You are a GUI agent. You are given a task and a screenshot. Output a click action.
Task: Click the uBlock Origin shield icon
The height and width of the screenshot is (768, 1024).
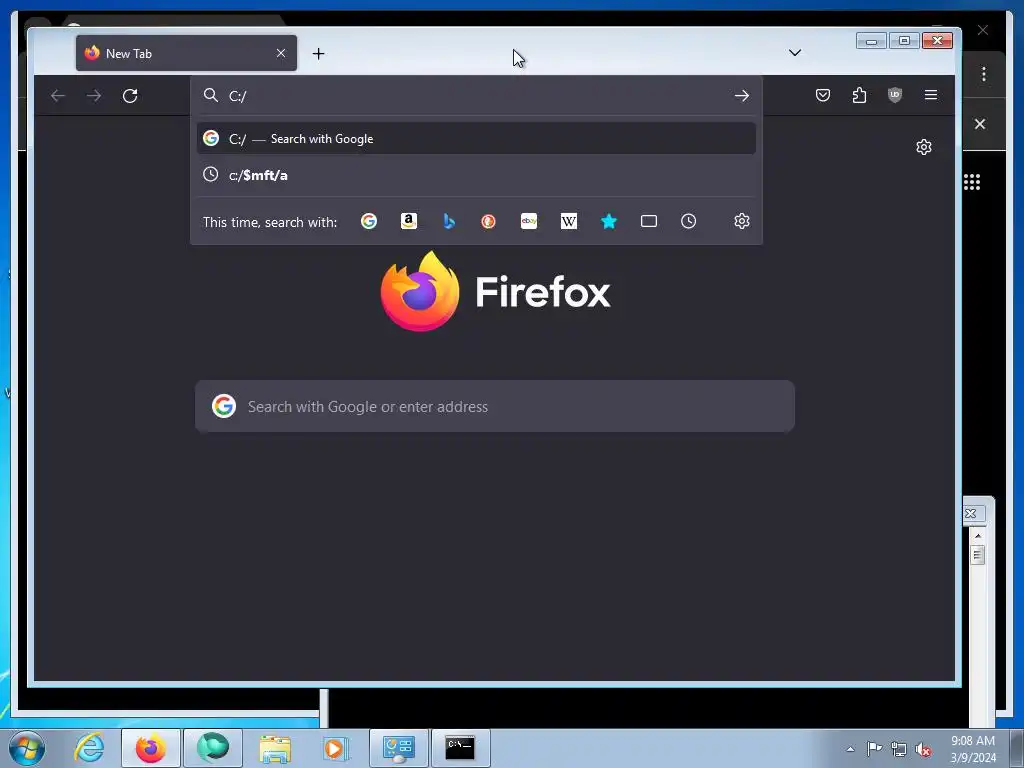(x=895, y=95)
